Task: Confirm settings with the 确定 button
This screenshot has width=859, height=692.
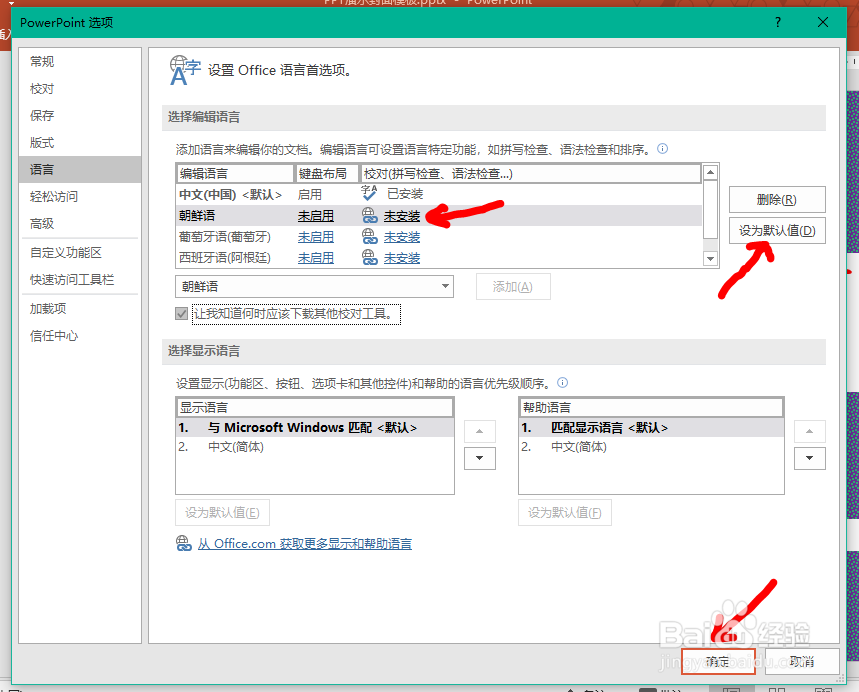Action: [718, 662]
